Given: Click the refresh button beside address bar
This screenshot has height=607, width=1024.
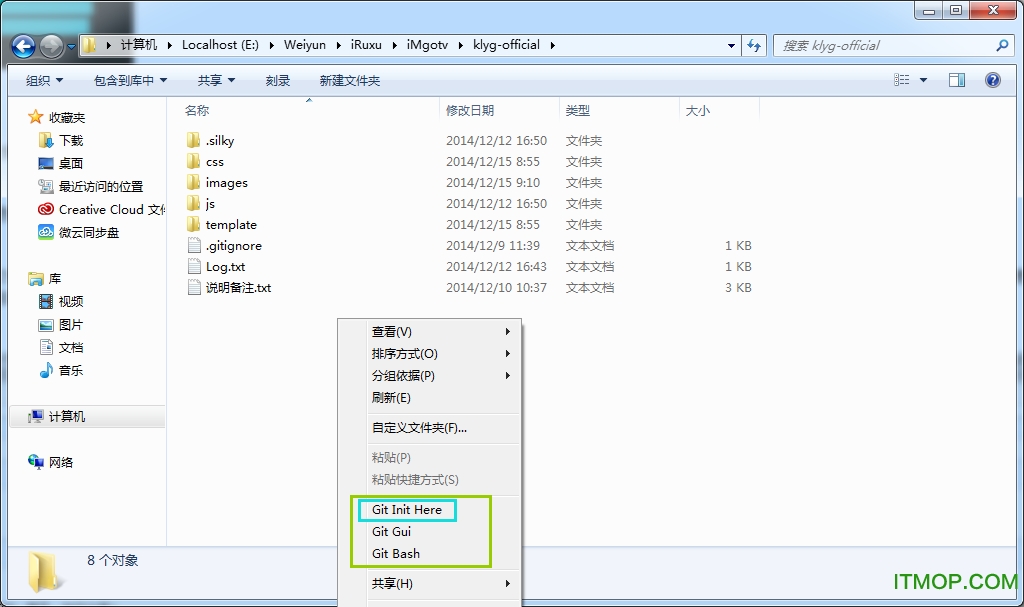Looking at the screenshot, I should (x=755, y=46).
